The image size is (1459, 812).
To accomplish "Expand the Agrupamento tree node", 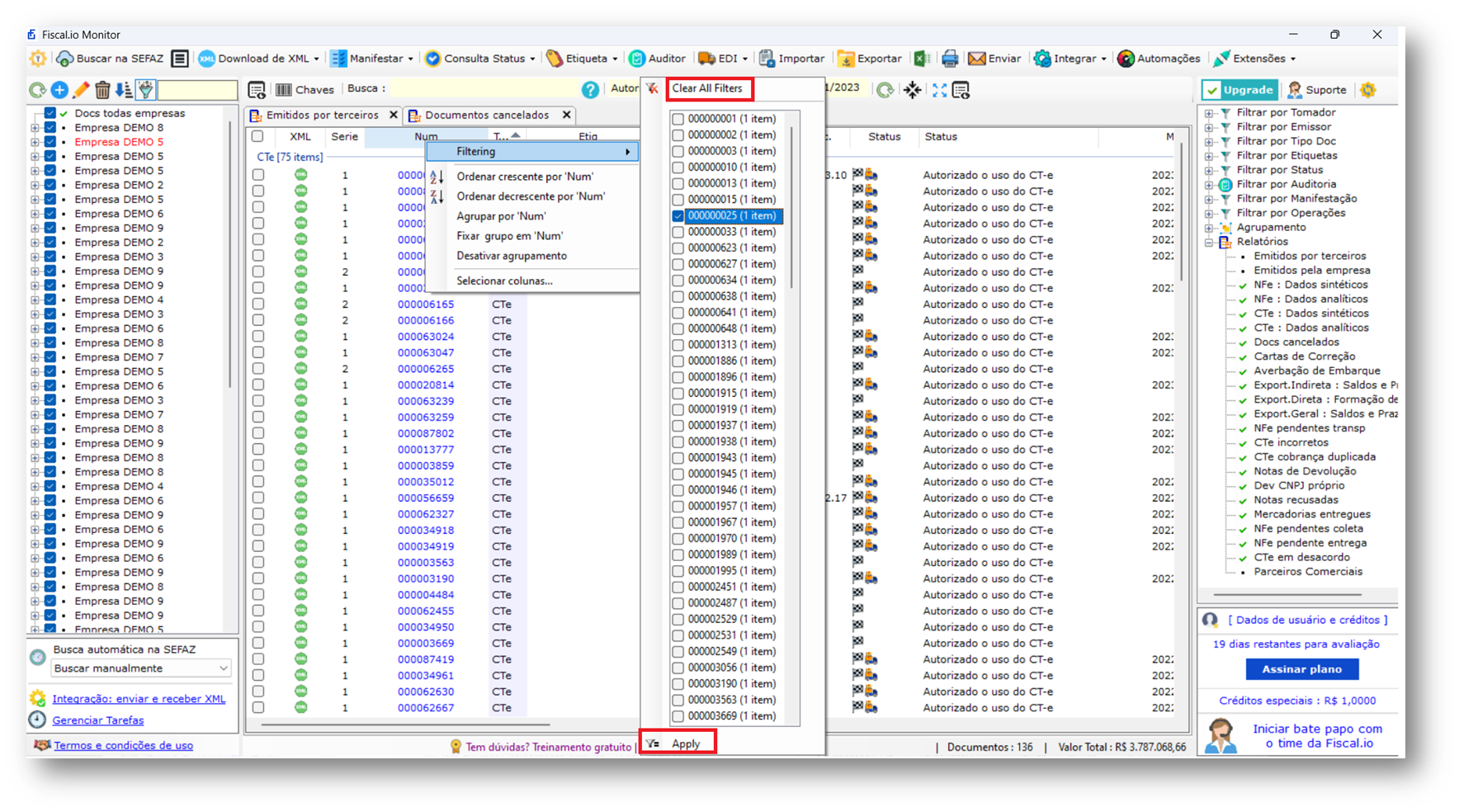I will tap(1208, 228).
